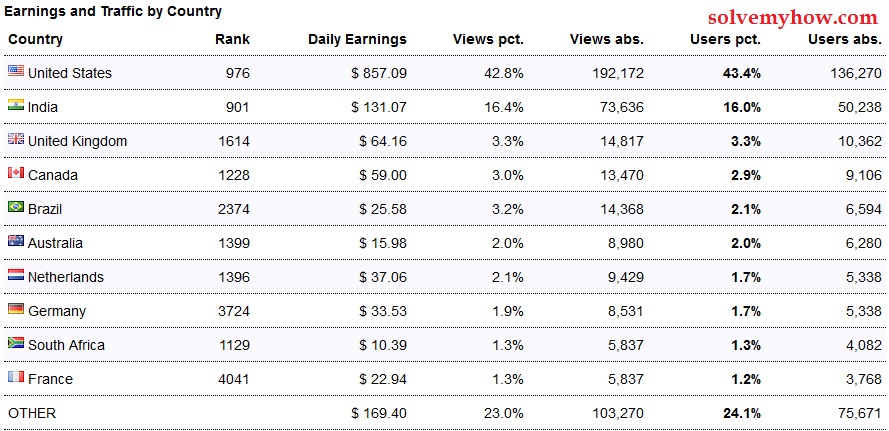The width and height of the screenshot is (889, 431).
Task: Click the Australia flag icon
Action: (16, 241)
